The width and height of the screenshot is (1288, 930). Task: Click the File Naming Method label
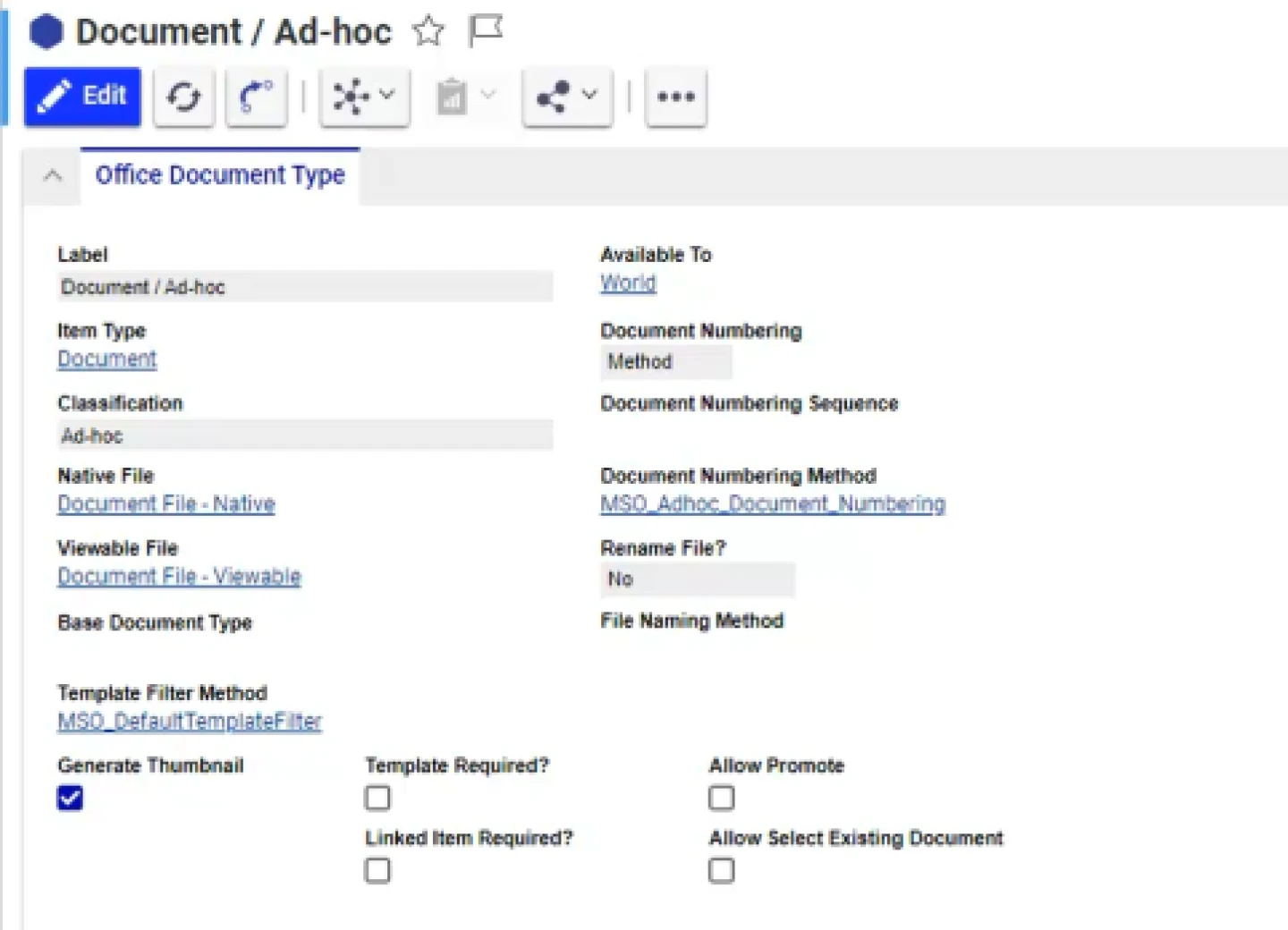(x=692, y=621)
